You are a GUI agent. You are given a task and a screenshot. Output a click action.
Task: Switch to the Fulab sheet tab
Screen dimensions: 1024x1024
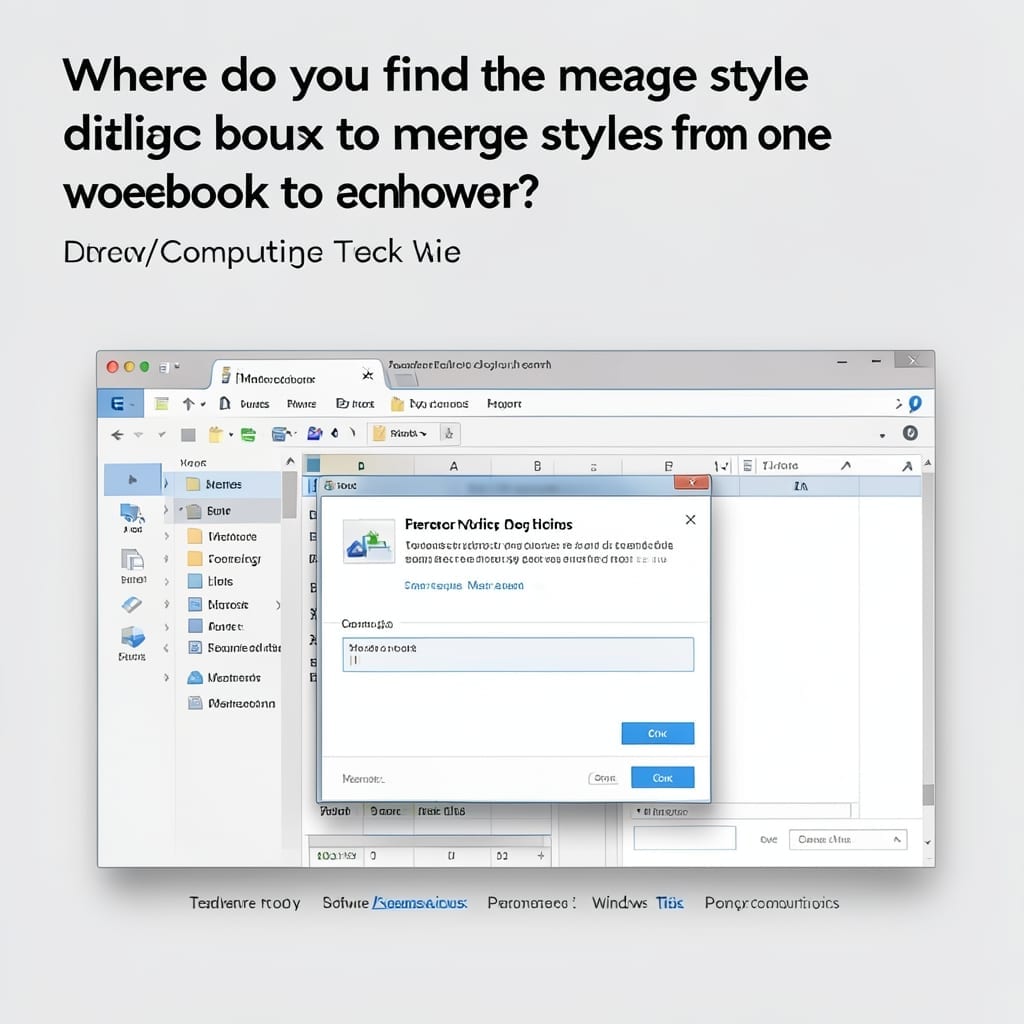click(x=335, y=811)
